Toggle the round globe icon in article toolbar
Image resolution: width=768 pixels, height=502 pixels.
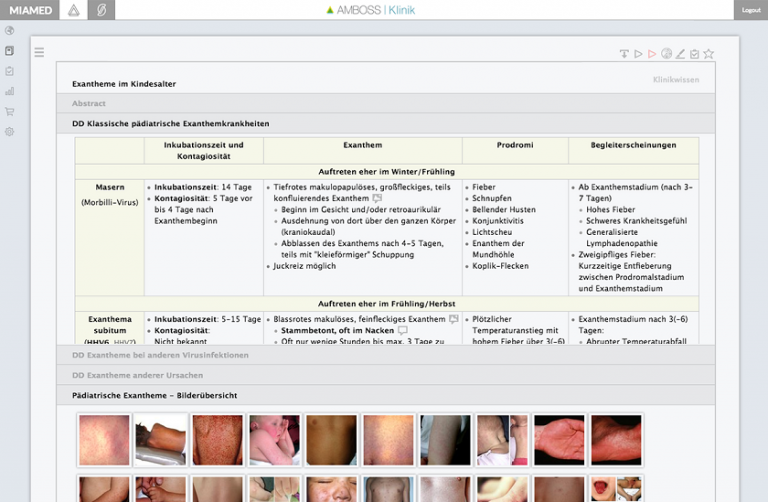click(x=667, y=54)
